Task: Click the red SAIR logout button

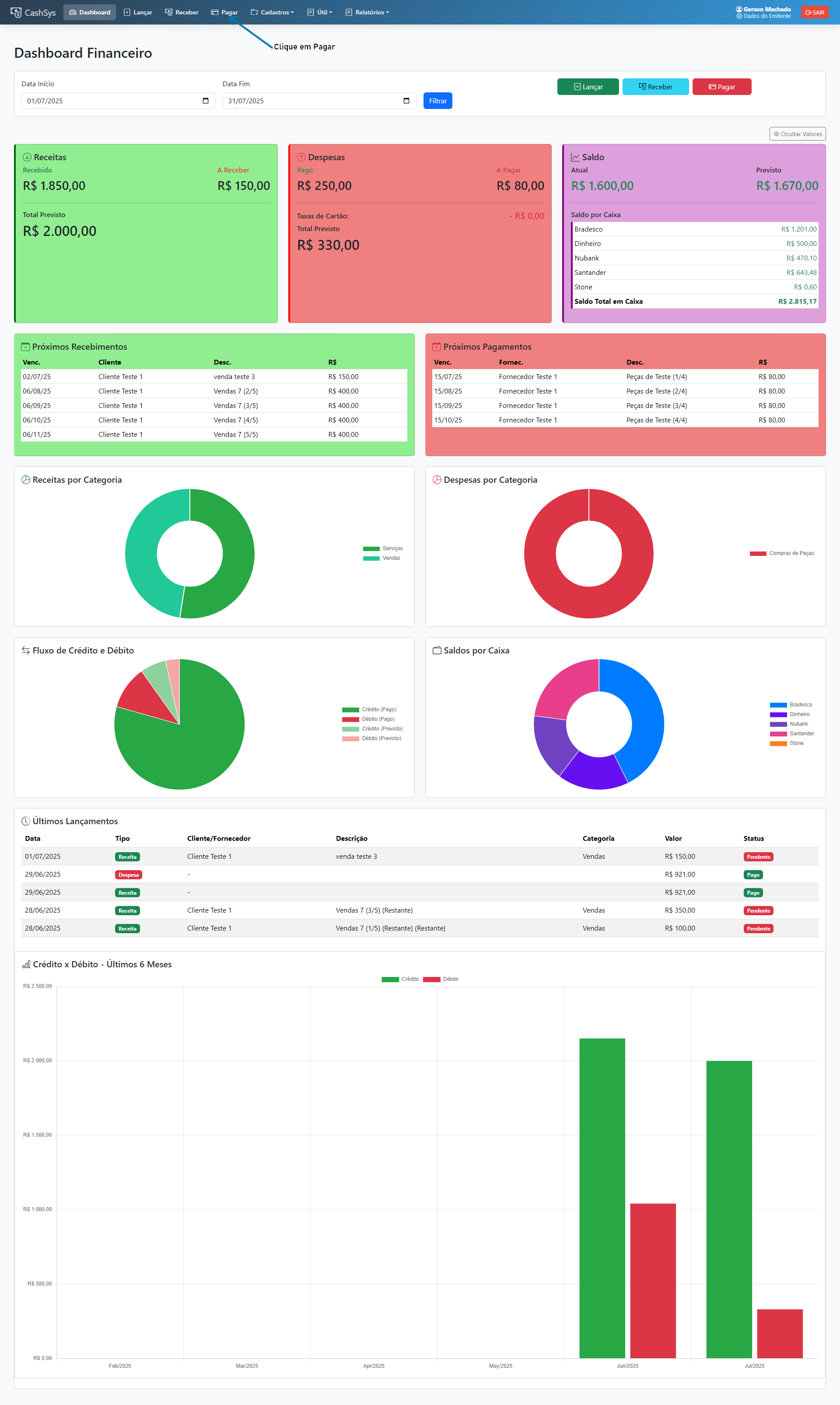Action: (815, 12)
